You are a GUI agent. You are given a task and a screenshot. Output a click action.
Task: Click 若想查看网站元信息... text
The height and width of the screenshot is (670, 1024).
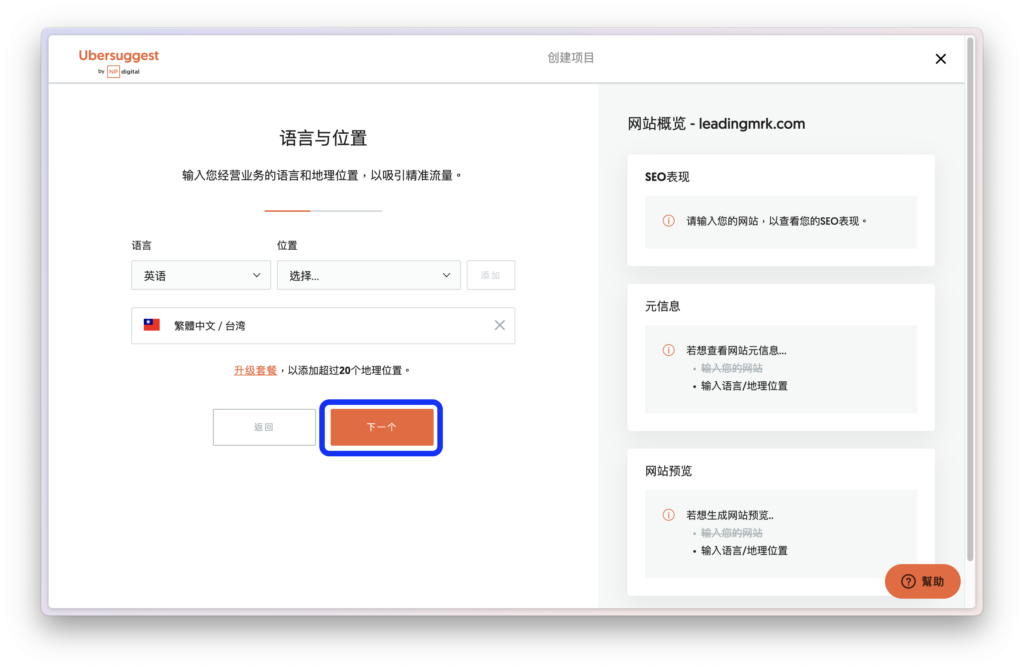[736, 350]
